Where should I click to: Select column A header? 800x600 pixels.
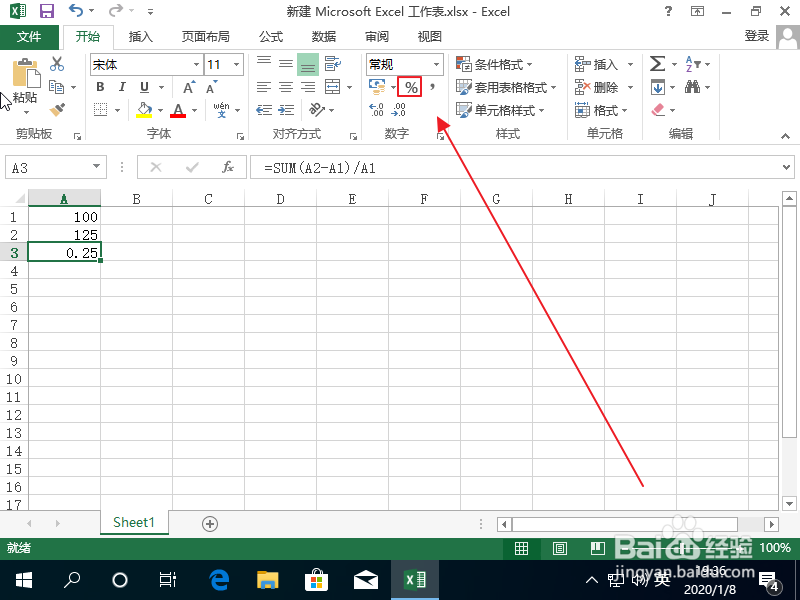point(64,198)
